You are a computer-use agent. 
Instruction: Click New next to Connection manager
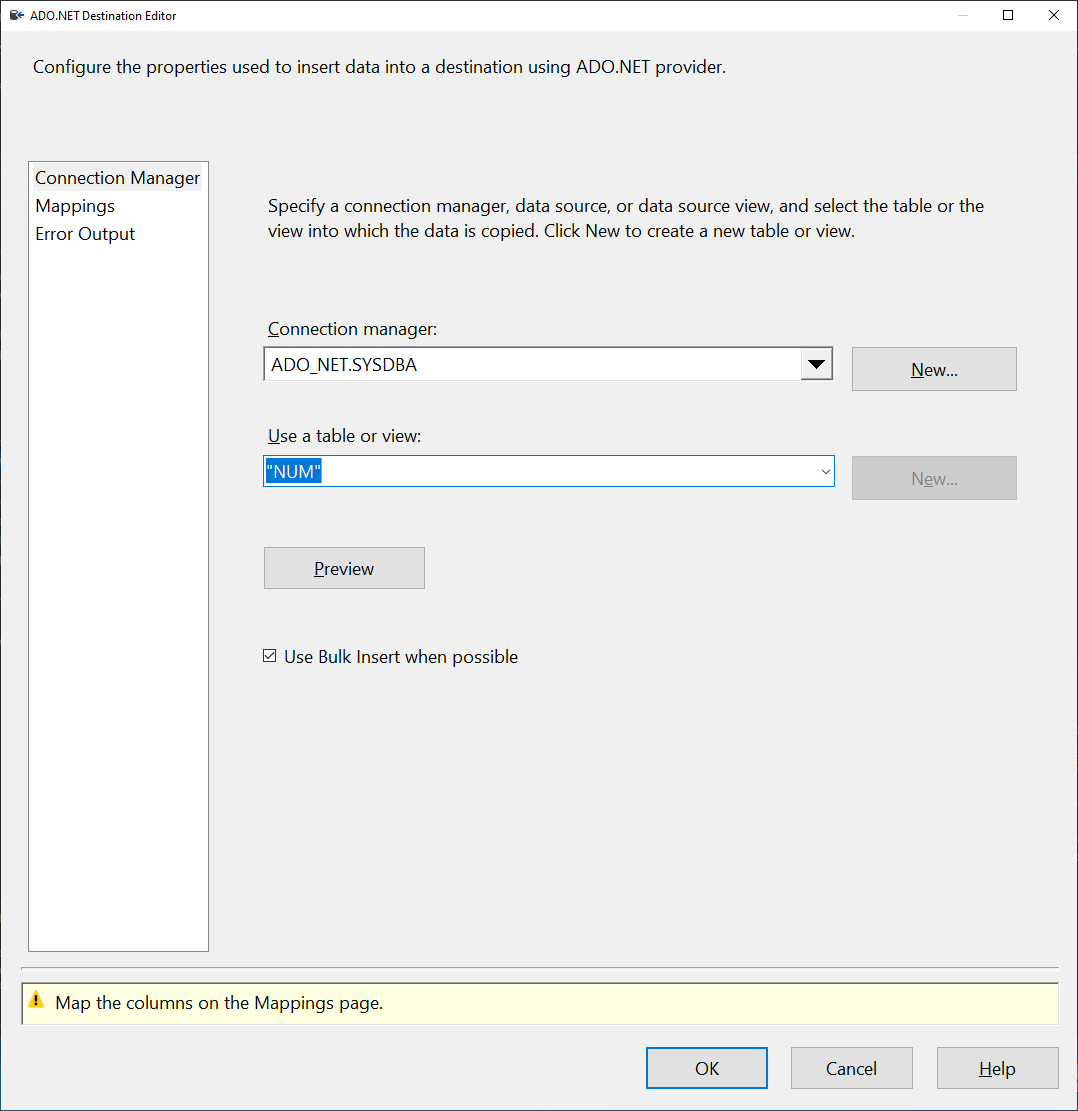pos(934,369)
